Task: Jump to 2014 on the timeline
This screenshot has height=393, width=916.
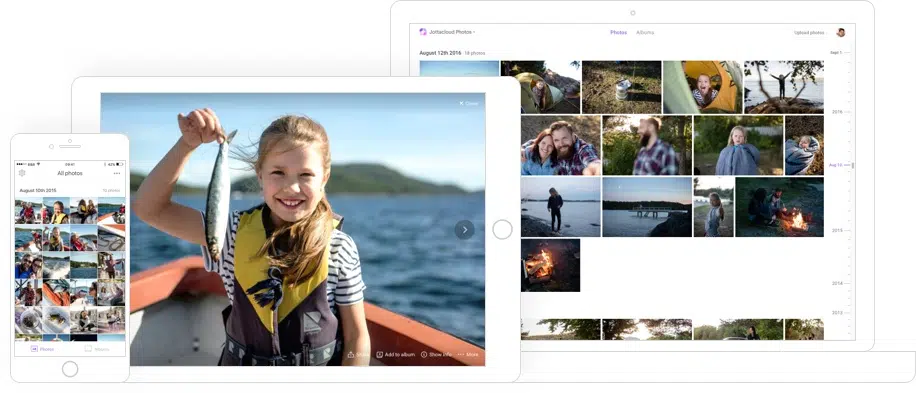Action: click(x=837, y=283)
